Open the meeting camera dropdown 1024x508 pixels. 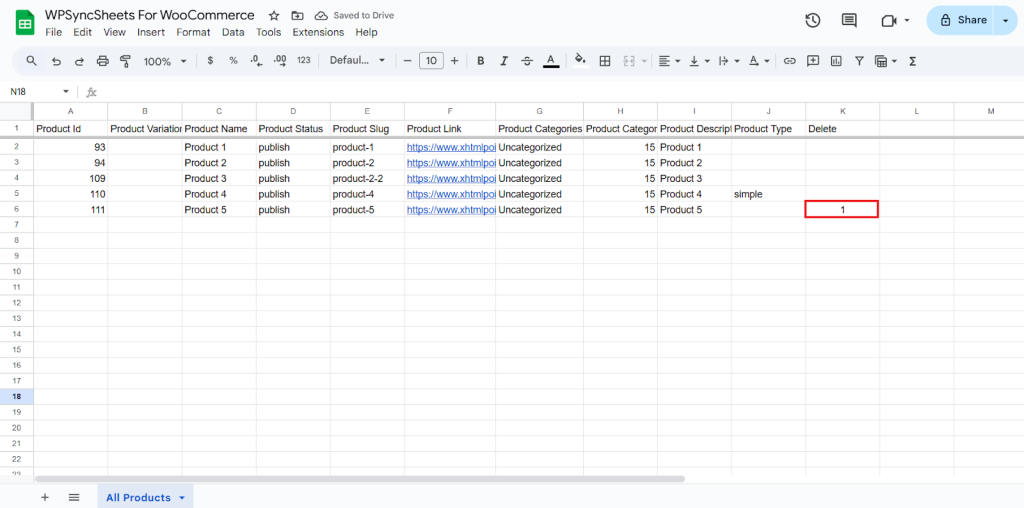pos(907,21)
